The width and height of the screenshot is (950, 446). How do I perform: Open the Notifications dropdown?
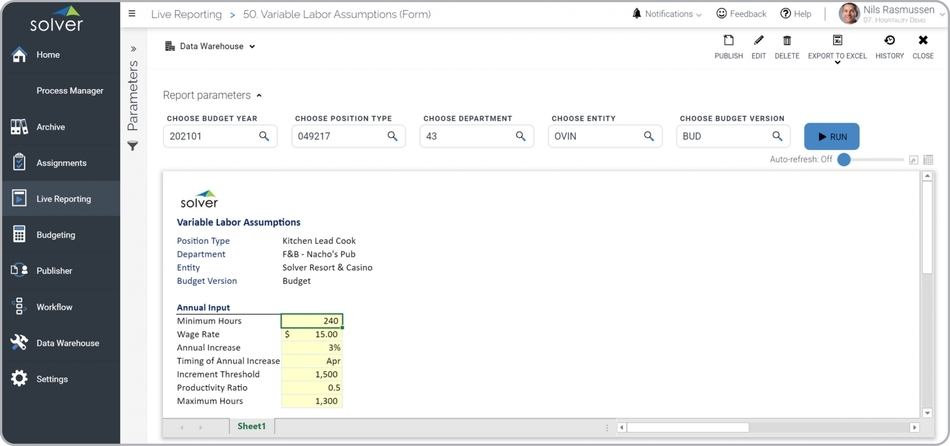pos(667,14)
